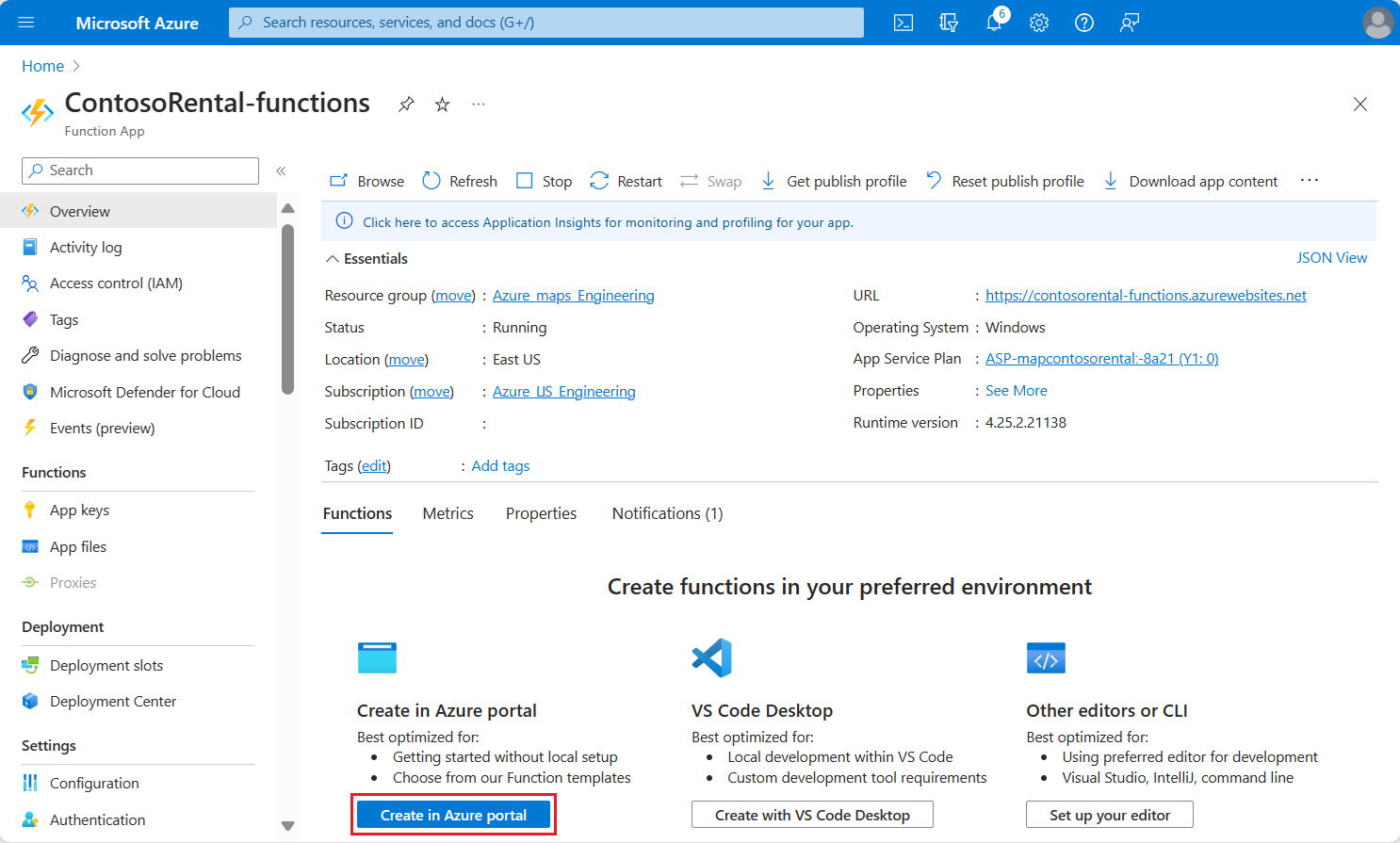Click Create in Azure portal button
This screenshot has height=843, width=1400.
[x=453, y=815]
